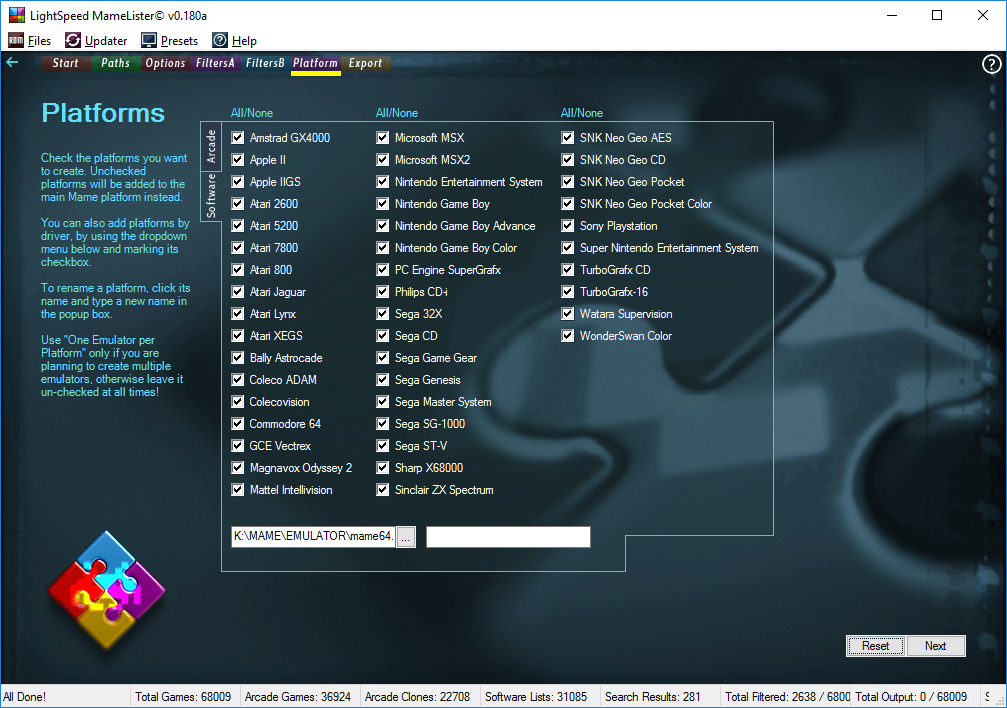
Task: Open the Presets menu
Action: pos(179,40)
